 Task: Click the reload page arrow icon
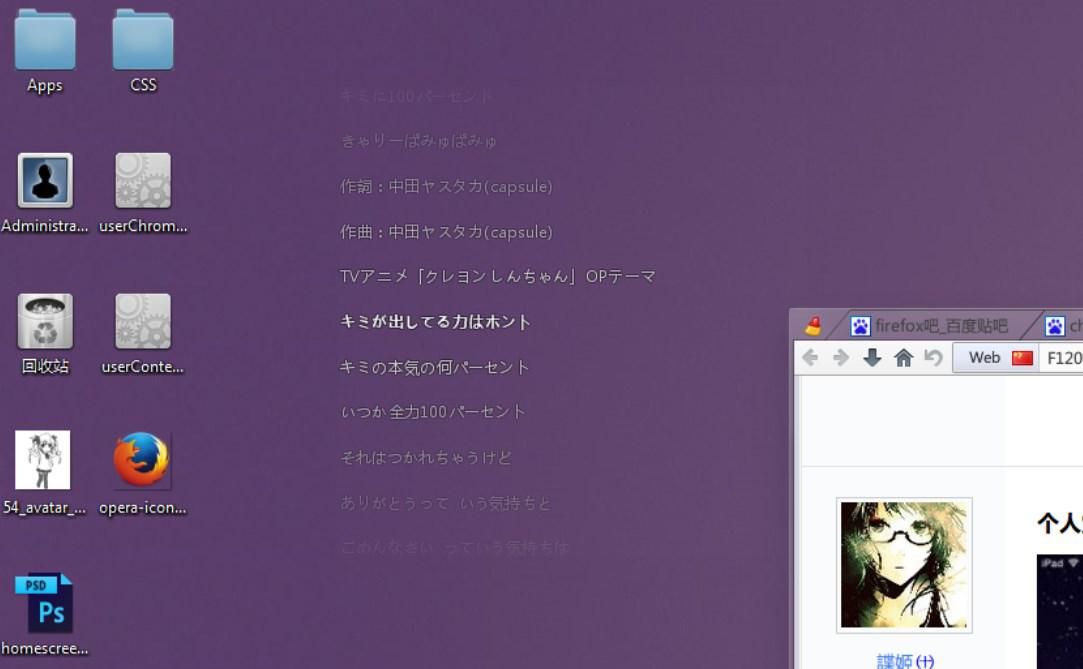point(933,358)
